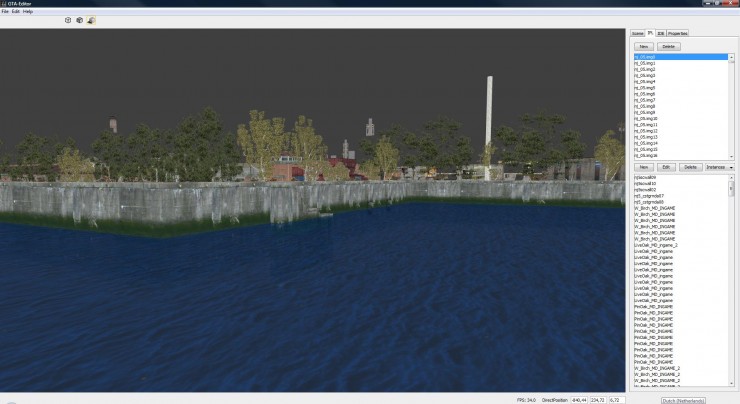Select the nj5seawall02 instance
This screenshot has width=740, height=404.
click(x=681, y=189)
